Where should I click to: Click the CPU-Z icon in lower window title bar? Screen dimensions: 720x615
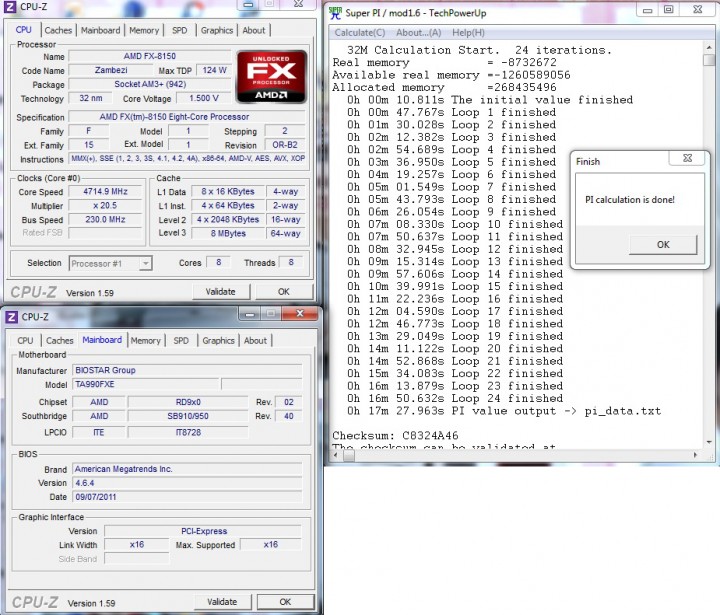click(x=11, y=317)
